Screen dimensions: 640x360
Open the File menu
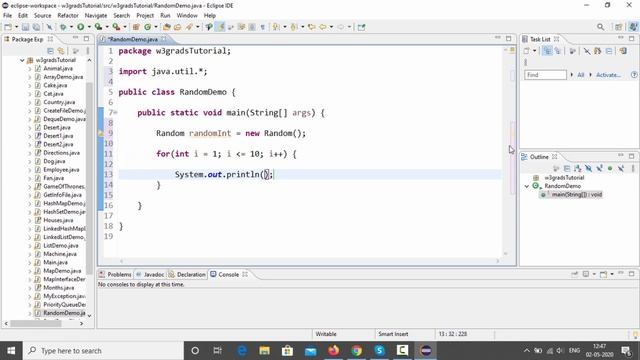click(7, 16)
